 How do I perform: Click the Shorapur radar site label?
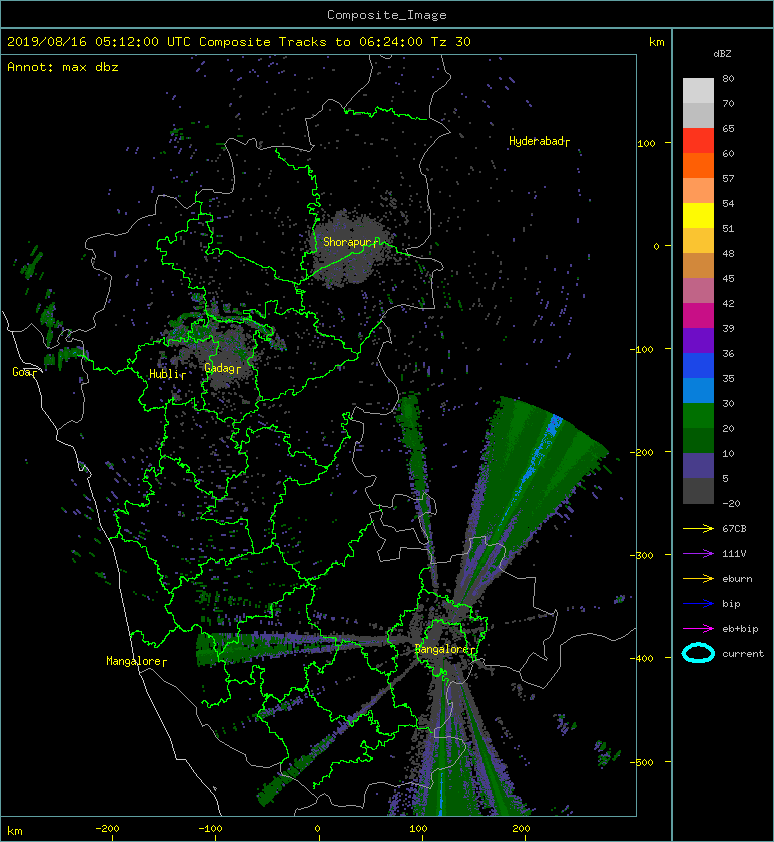[350, 242]
